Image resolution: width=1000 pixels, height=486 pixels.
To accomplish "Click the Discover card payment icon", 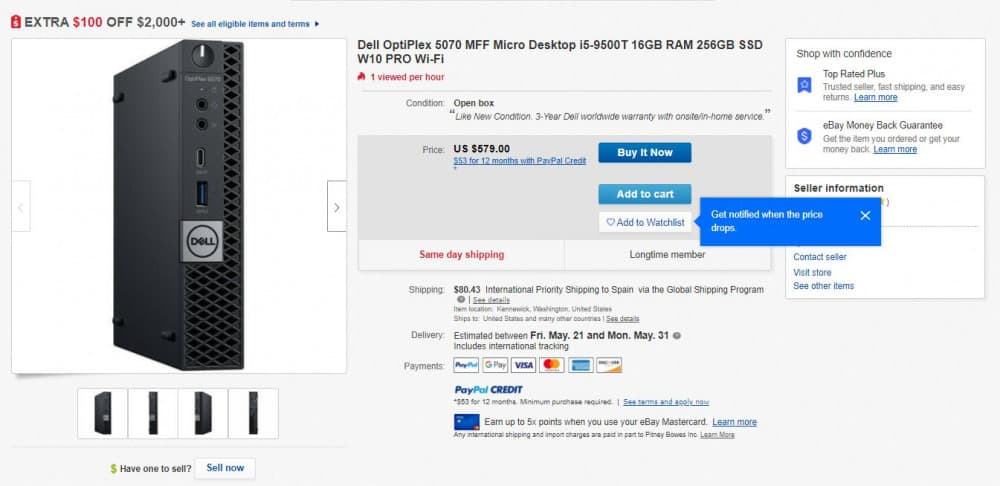I will [609, 365].
